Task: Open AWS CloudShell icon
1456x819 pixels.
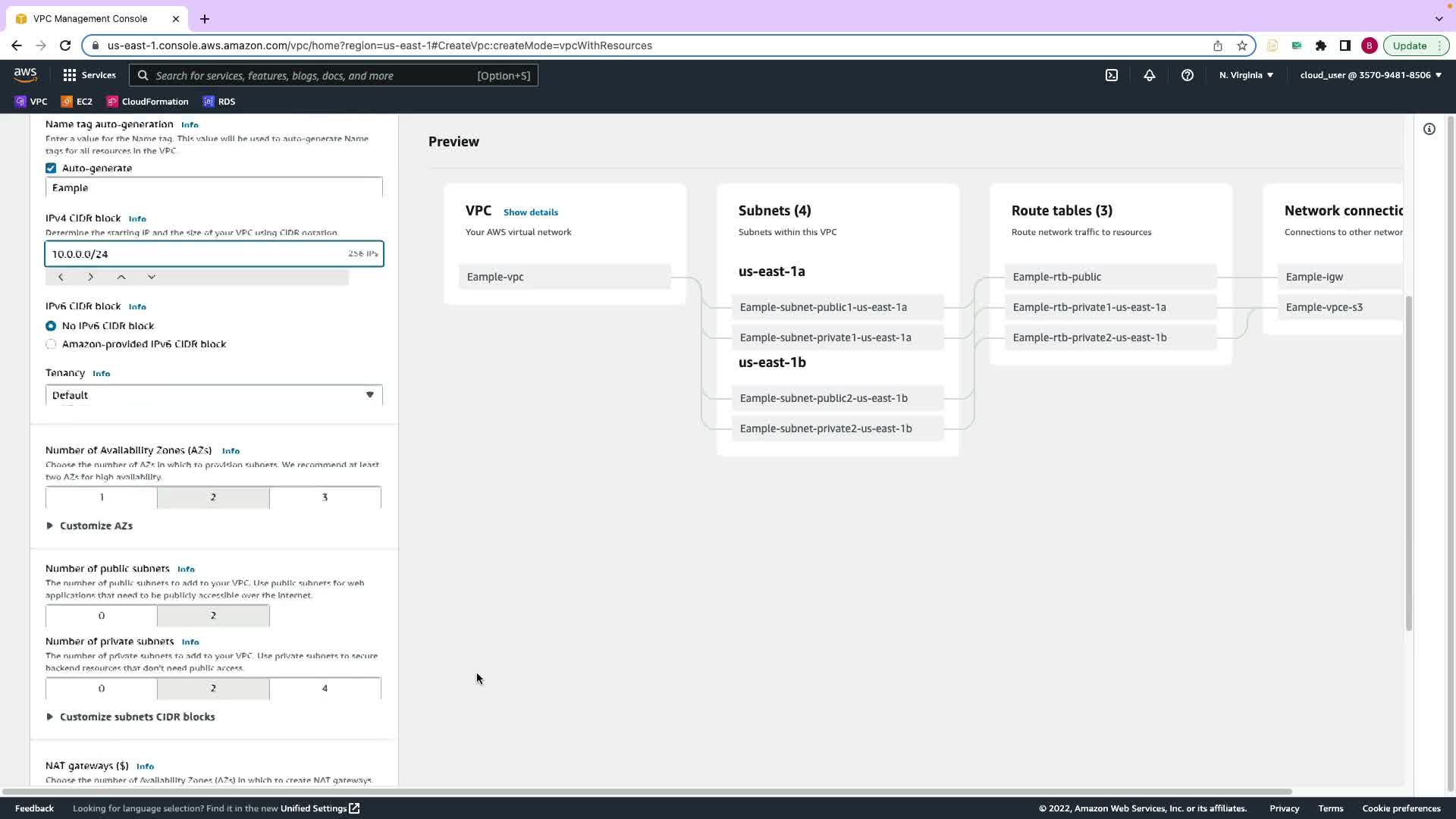Action: tap(1111, 75)
